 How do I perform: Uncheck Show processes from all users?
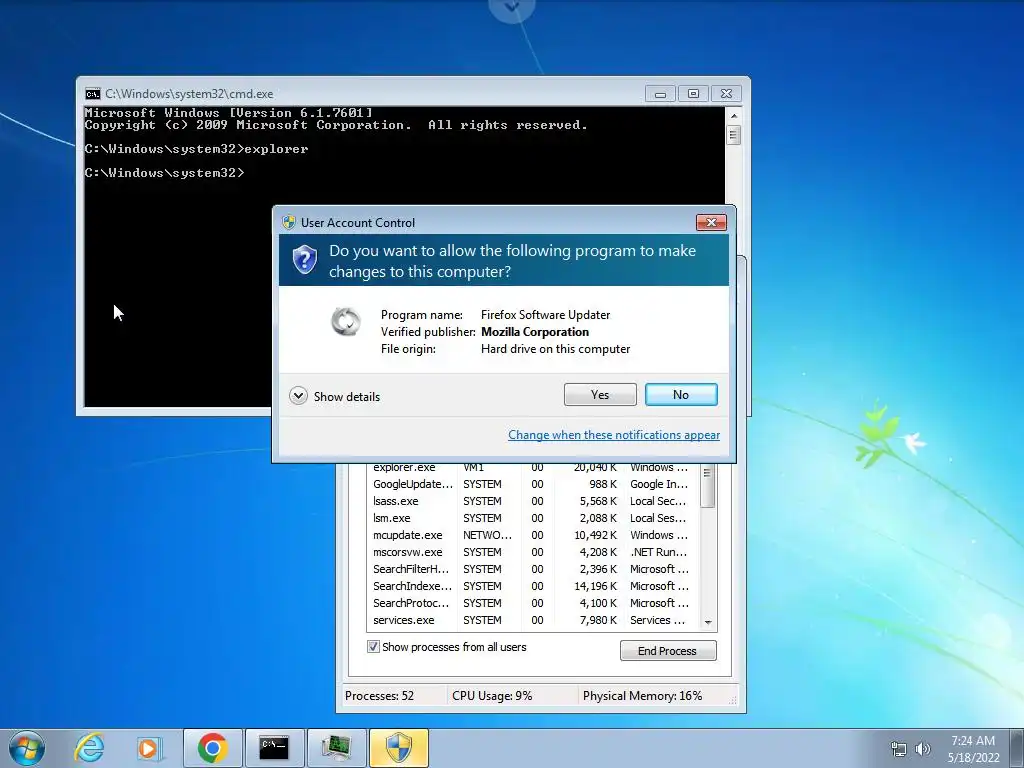tap(373, 647)
